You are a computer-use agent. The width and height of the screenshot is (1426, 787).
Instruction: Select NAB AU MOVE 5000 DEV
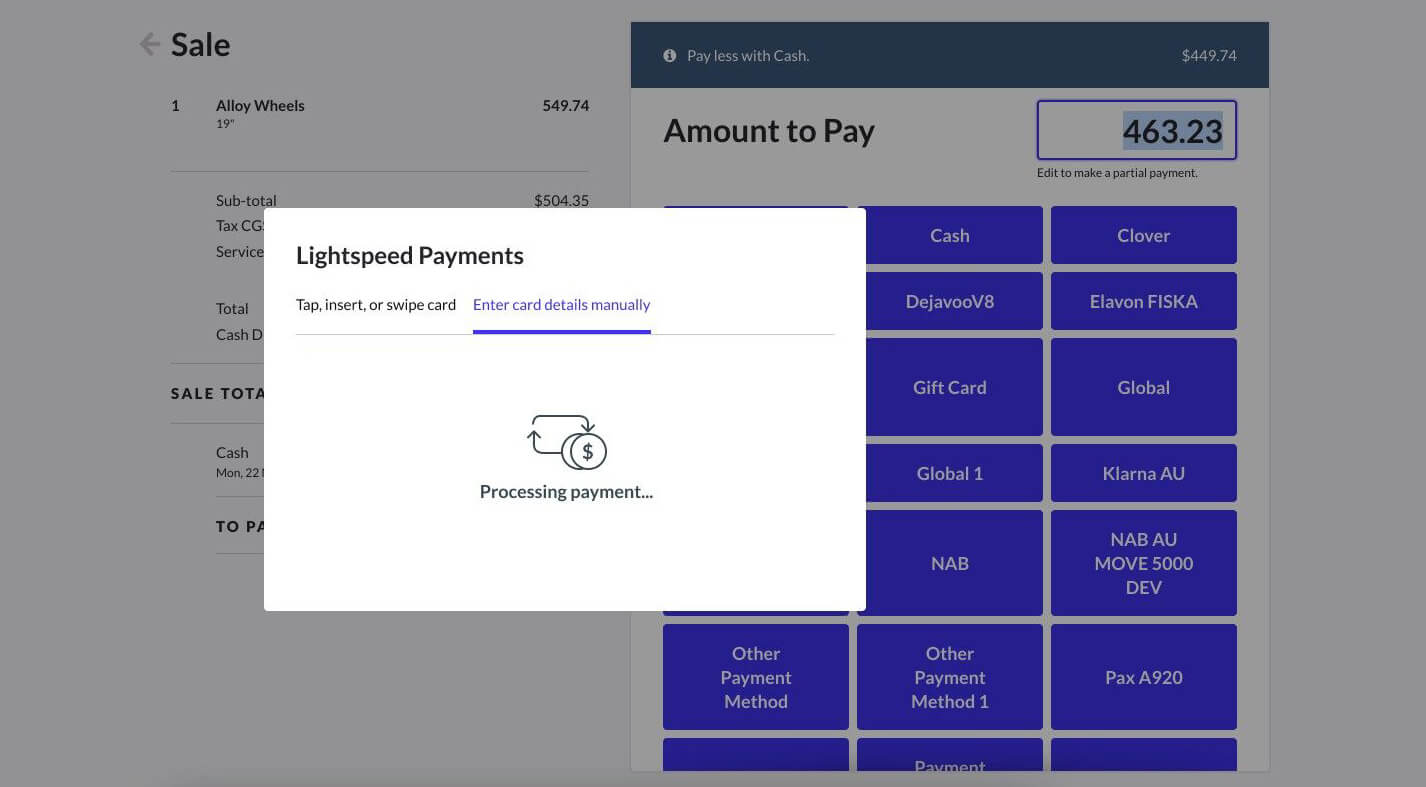point(1143,563)
